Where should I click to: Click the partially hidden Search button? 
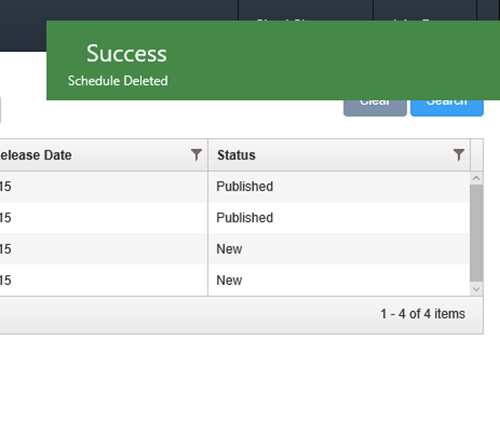click(447, 108)
